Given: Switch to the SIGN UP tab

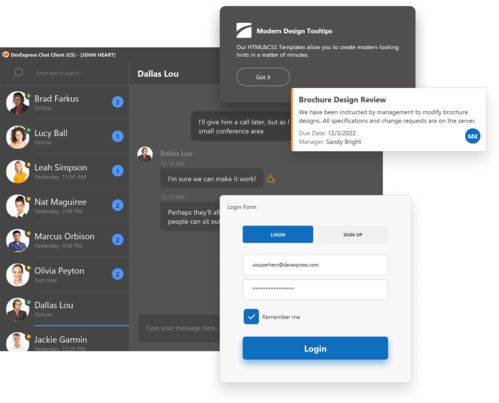Looking at the screenshot, I should pos(353,234).
